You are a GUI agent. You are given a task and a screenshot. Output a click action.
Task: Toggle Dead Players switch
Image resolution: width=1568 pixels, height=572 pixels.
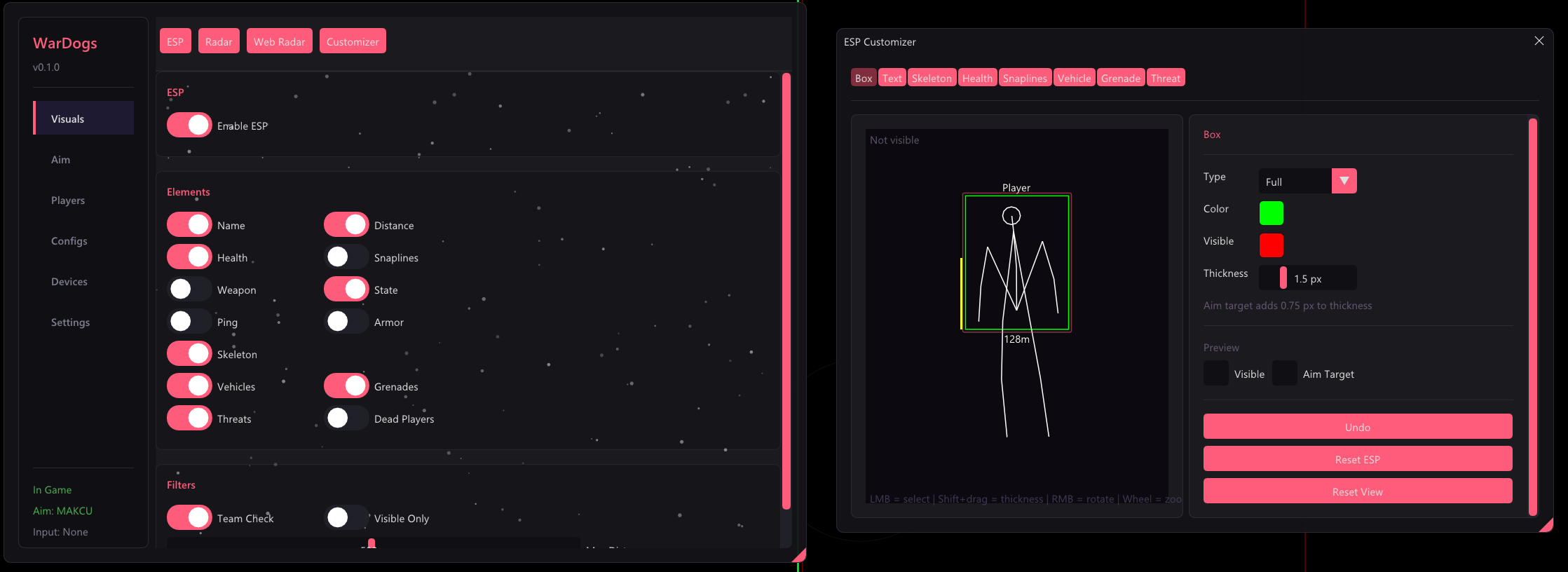point(346,418)
